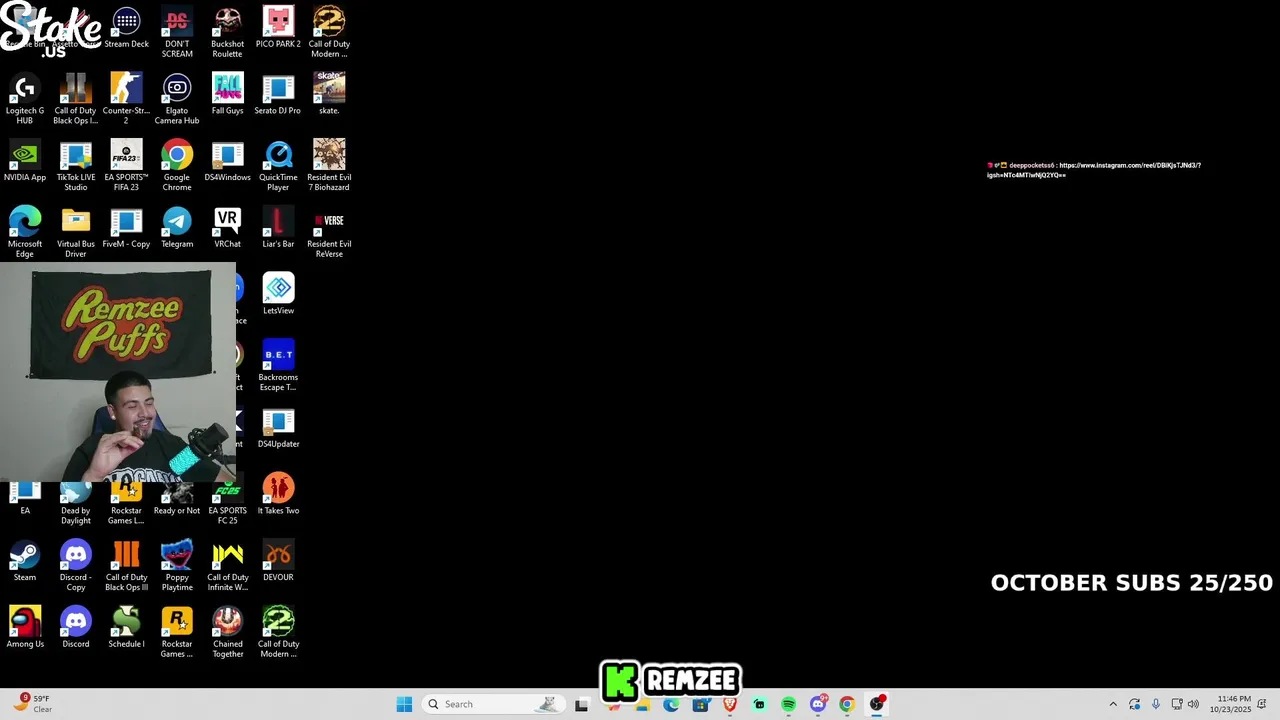1280x720 pixels.
Task: Open the volume speaker tray icon
Action: click(1193, 704)
